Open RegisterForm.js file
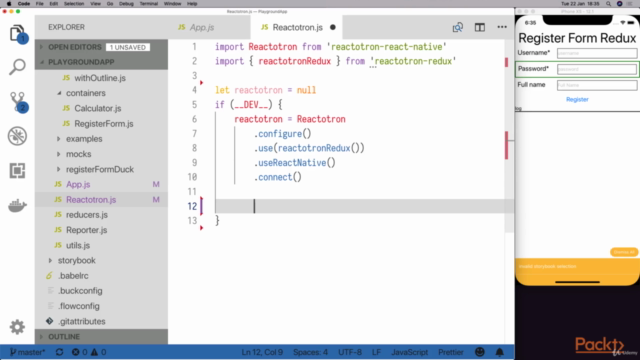The image size is (640, 360). (101, 124)
